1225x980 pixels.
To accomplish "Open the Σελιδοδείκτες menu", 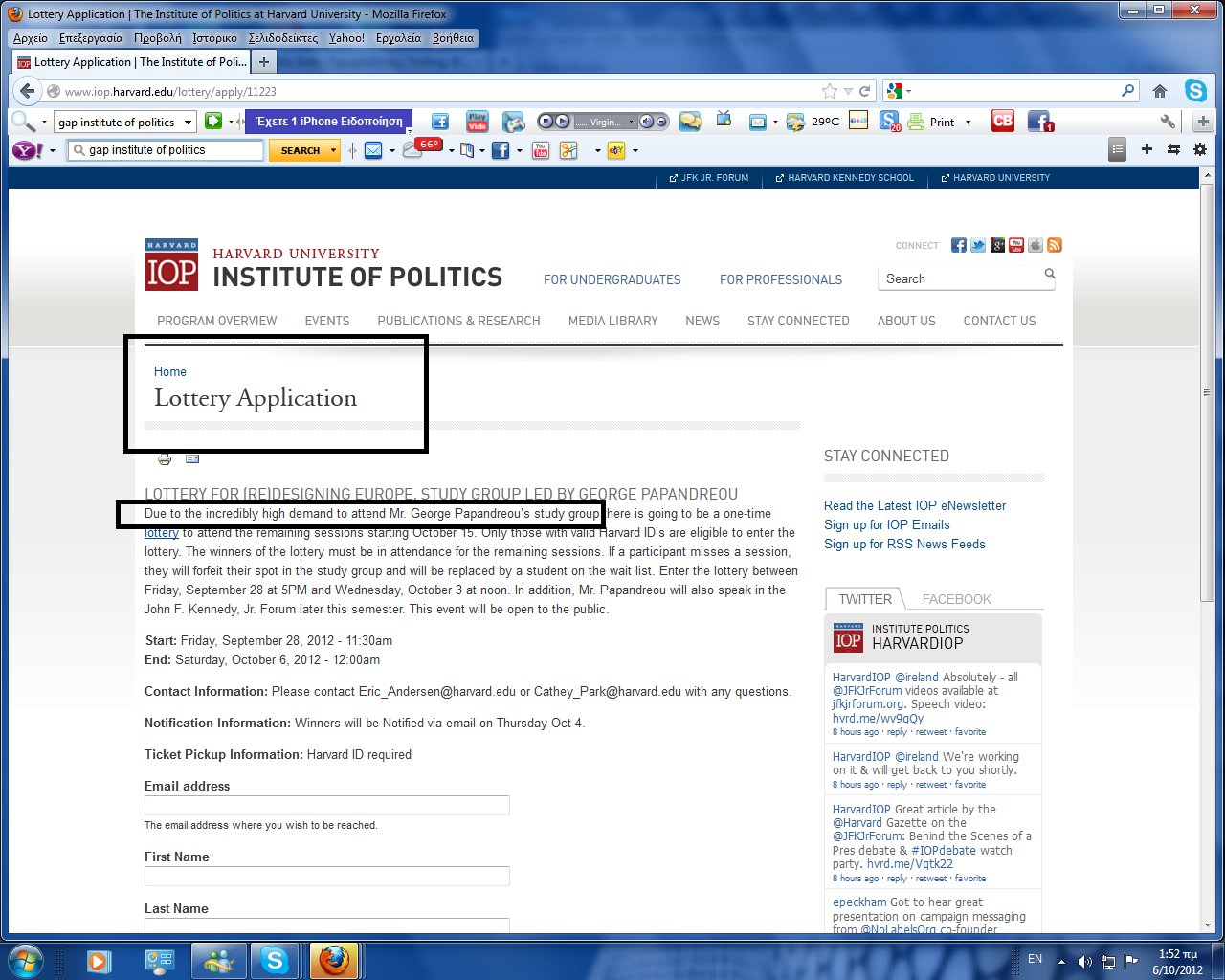I will [283, 38].
